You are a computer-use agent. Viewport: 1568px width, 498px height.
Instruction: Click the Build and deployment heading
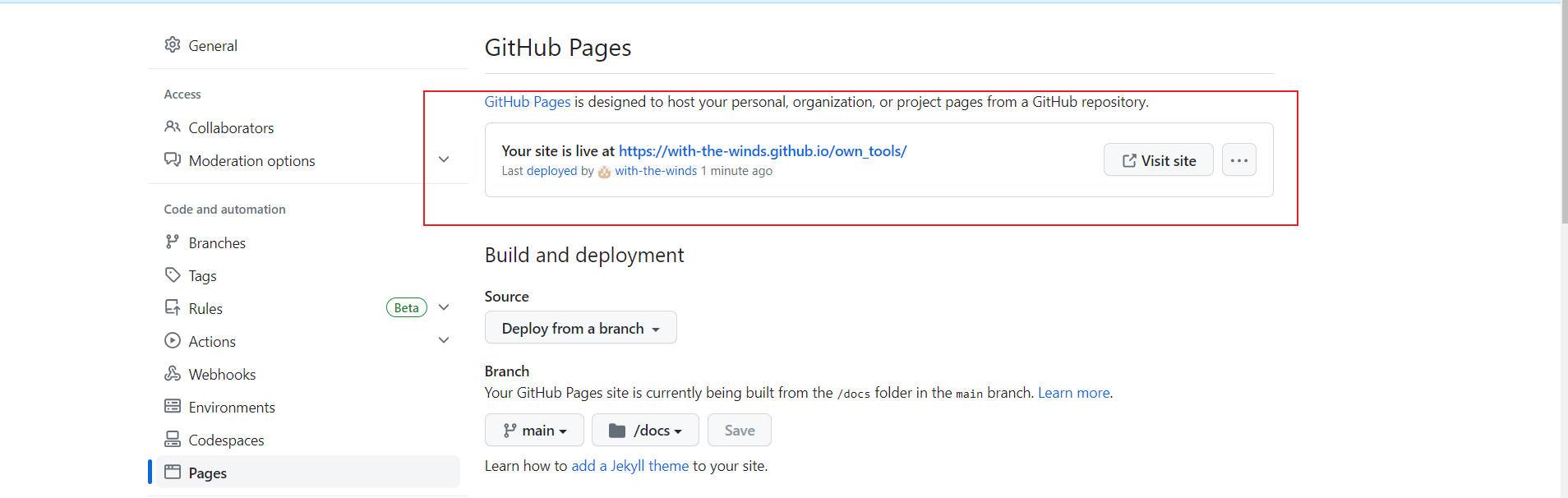584,256
